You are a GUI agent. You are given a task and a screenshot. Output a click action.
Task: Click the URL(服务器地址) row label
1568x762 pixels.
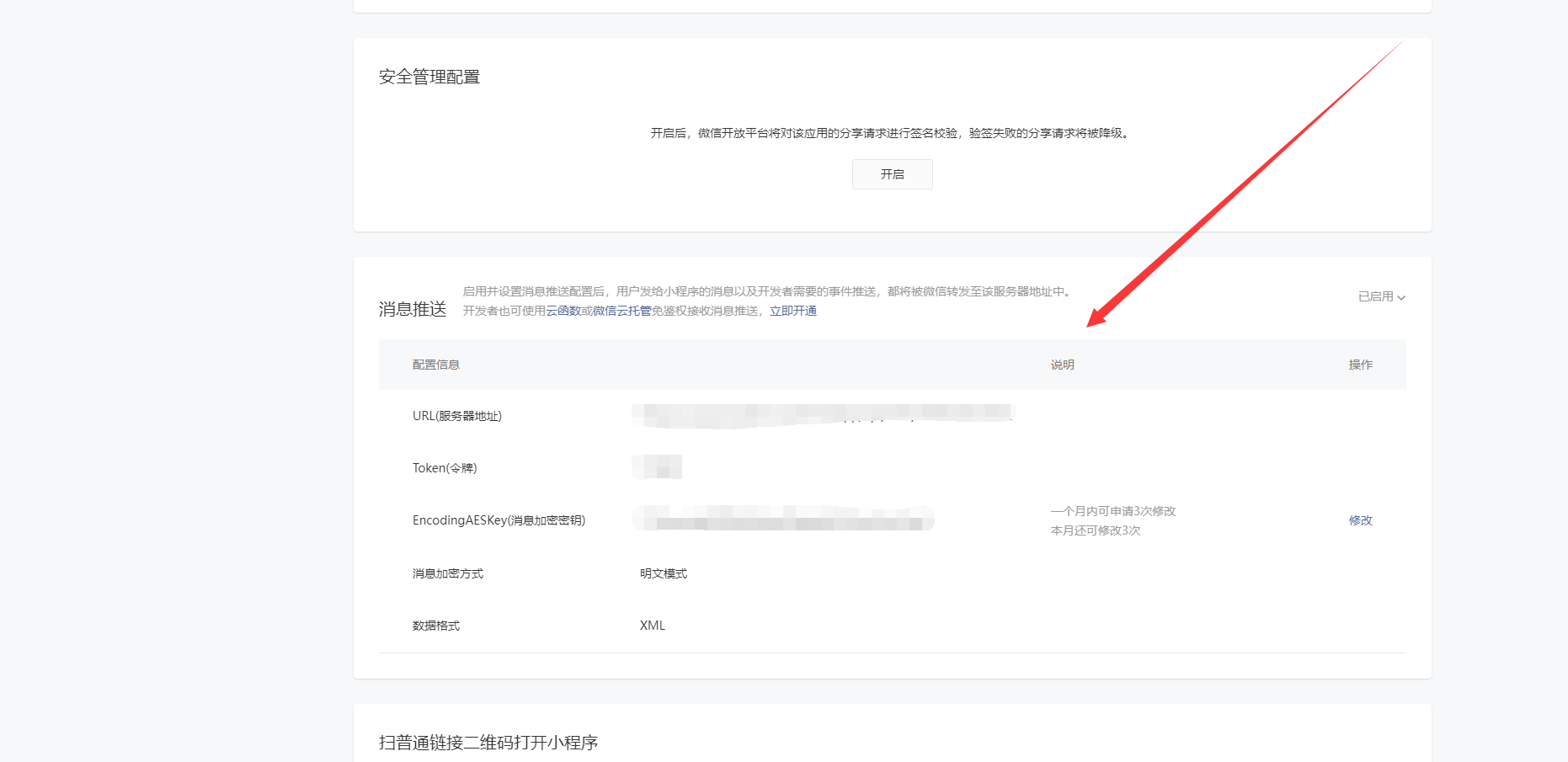[456, 416]
